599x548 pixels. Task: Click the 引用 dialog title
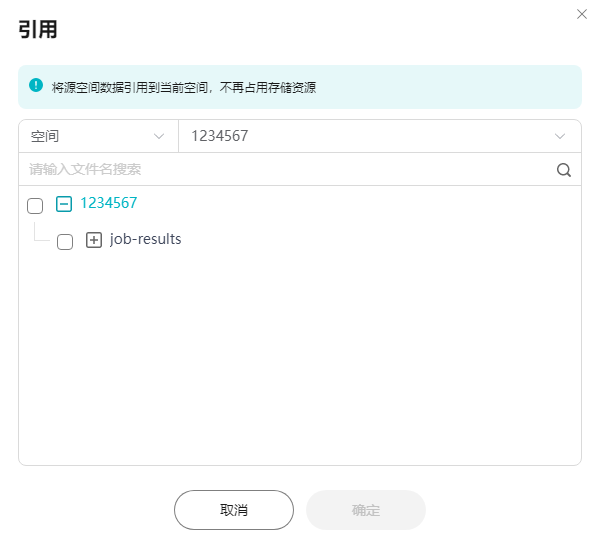coord(38,29)
